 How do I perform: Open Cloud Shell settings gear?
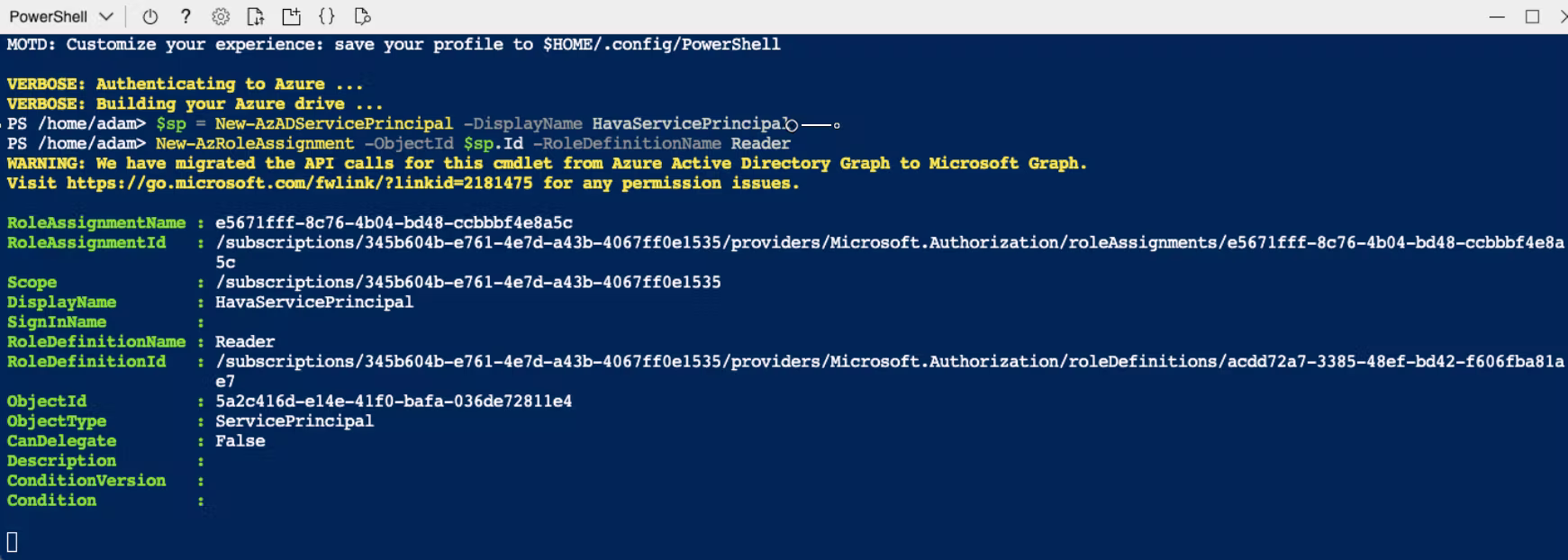click(221, 16)
